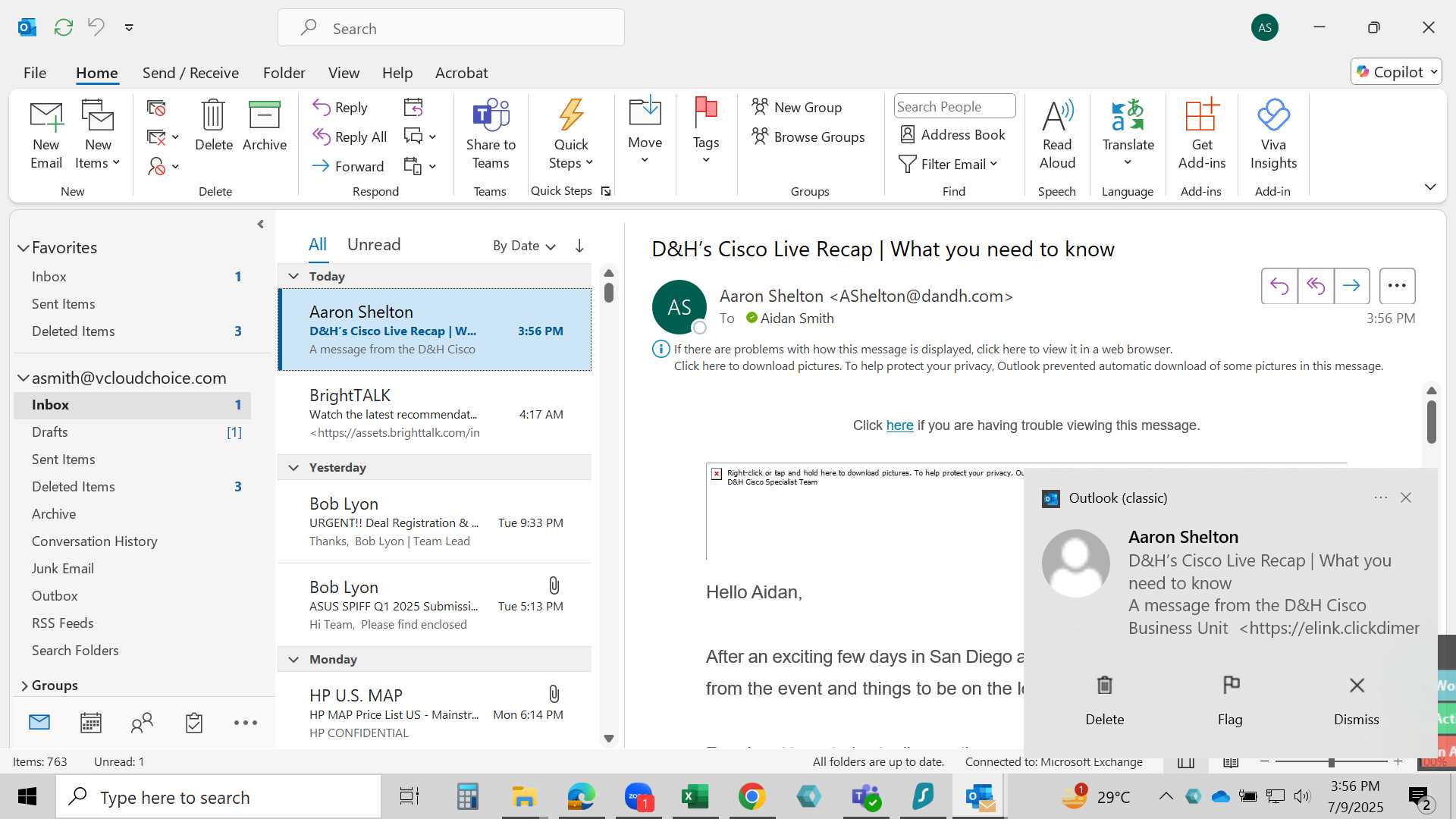
Task: Click the reading pane vertical scrollbar
Action: (x=1431, y=422)
